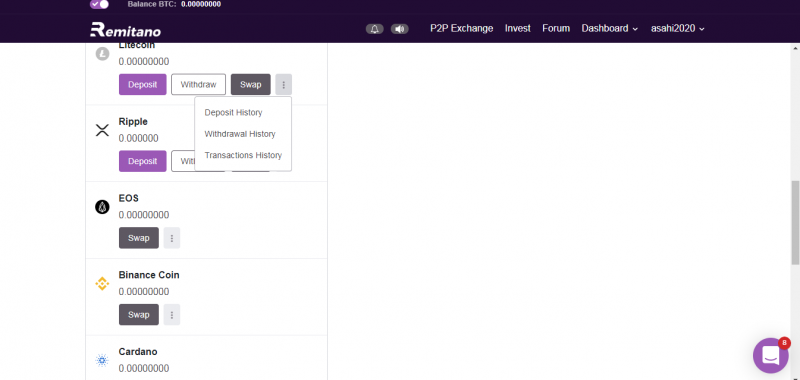800x380 pixels.
Task: Click the Ripple coin name
Action: [x=133, y=122]
